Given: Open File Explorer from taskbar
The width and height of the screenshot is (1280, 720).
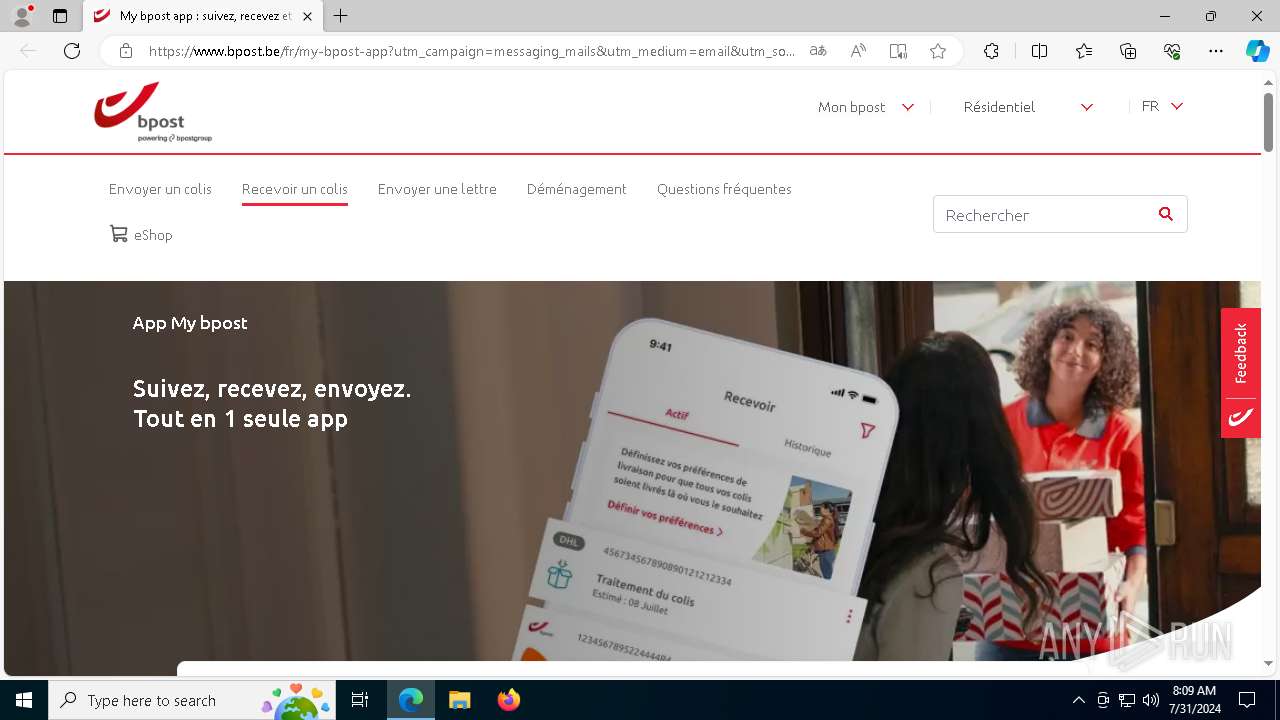Looking at the screenshot, I should (459, 700).
